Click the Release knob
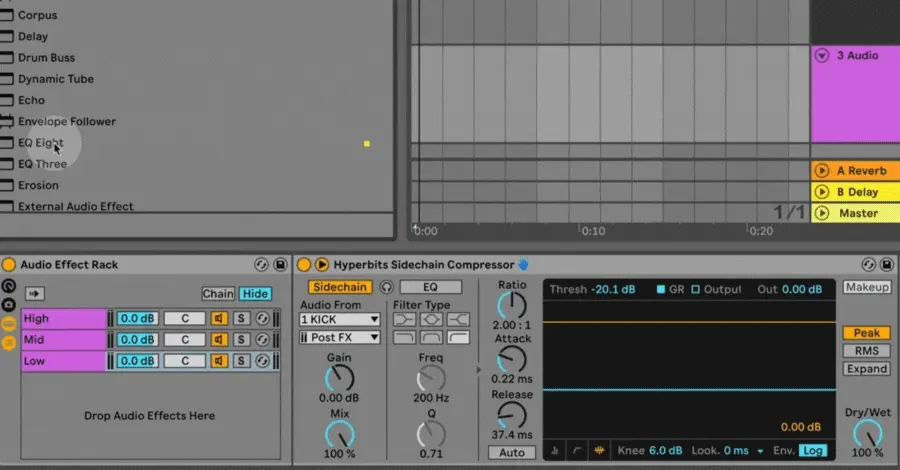900x470 pixels. [x=511, y=415]
